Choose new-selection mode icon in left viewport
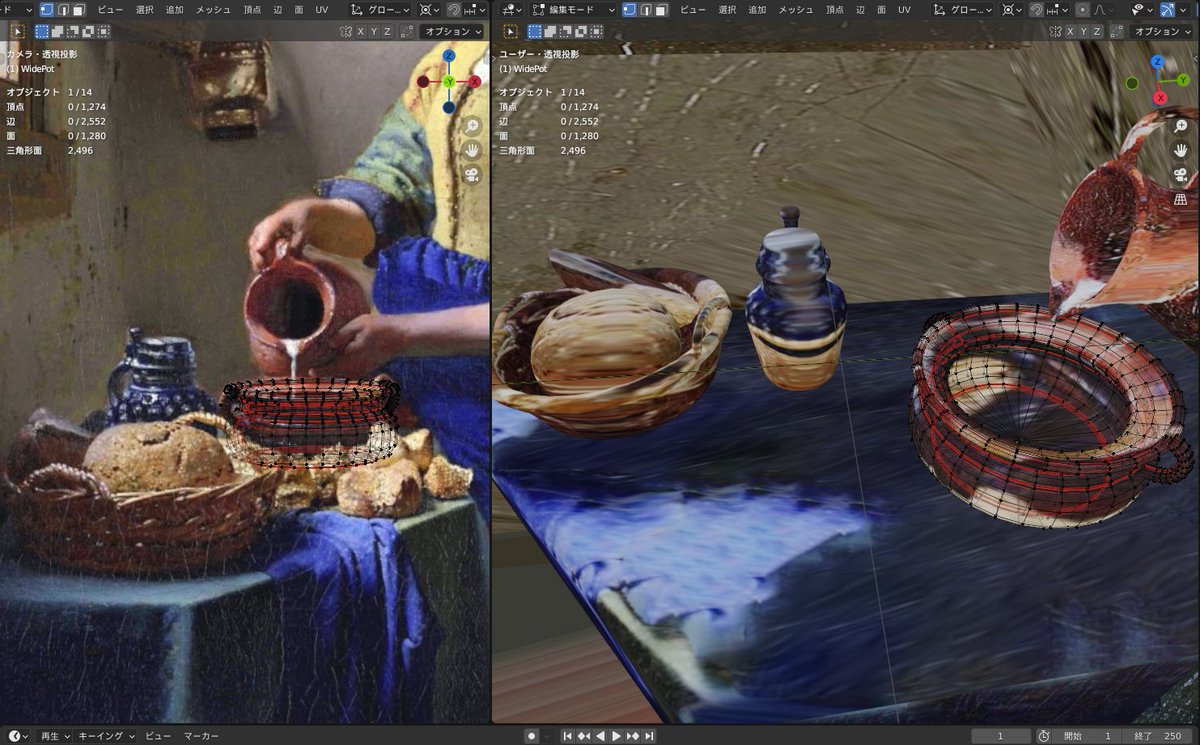Viewport: 1200px width, 745px height. (42, 32)
